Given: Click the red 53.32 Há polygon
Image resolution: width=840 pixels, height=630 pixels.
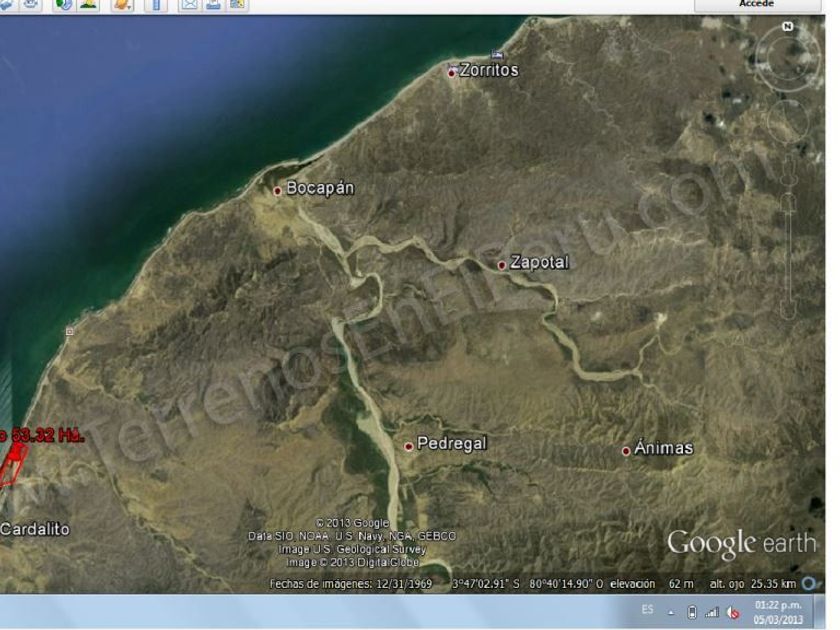Looking at the screenshot, I should (x=13, y=465).
